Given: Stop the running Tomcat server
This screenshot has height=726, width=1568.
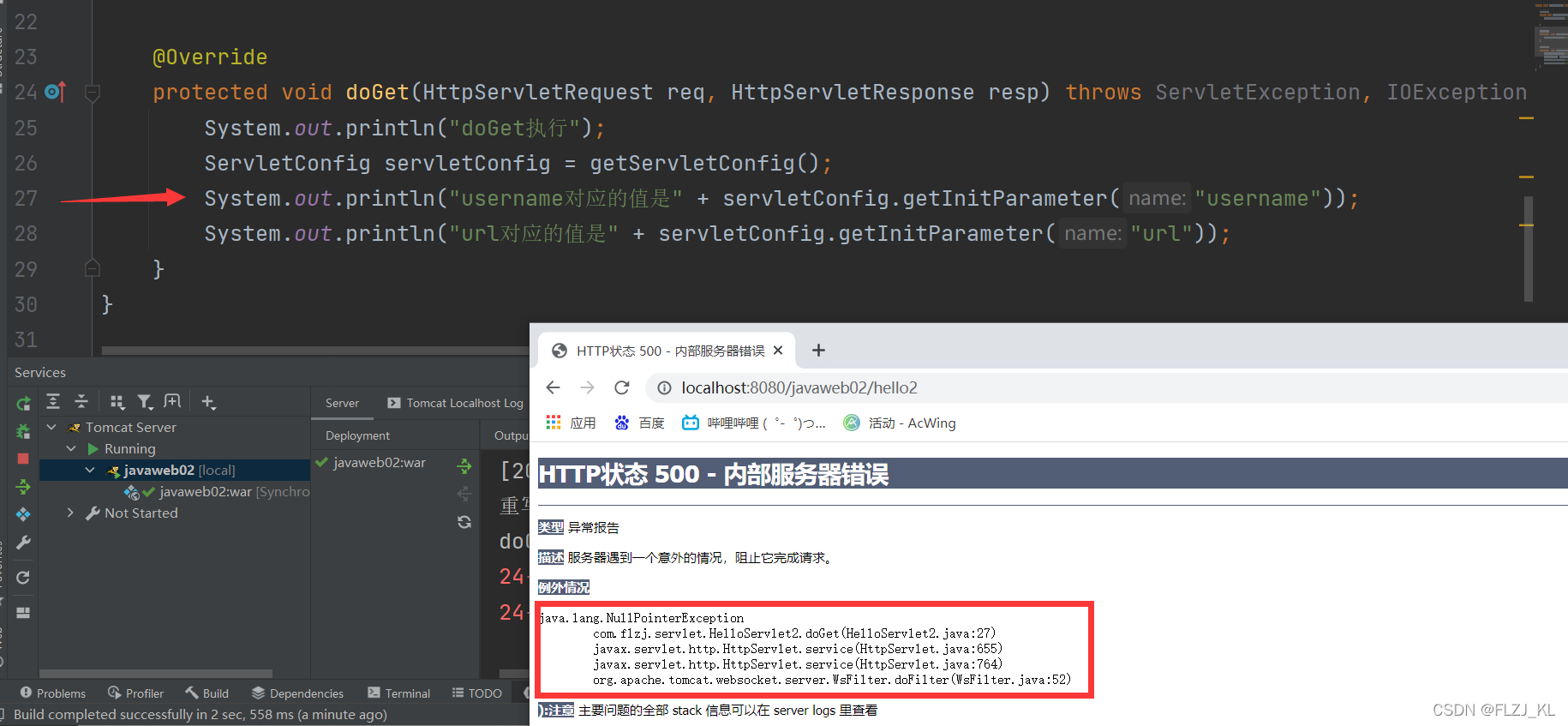Looking at the screenshot, I should pyautogui.click(x=23, y=459).
